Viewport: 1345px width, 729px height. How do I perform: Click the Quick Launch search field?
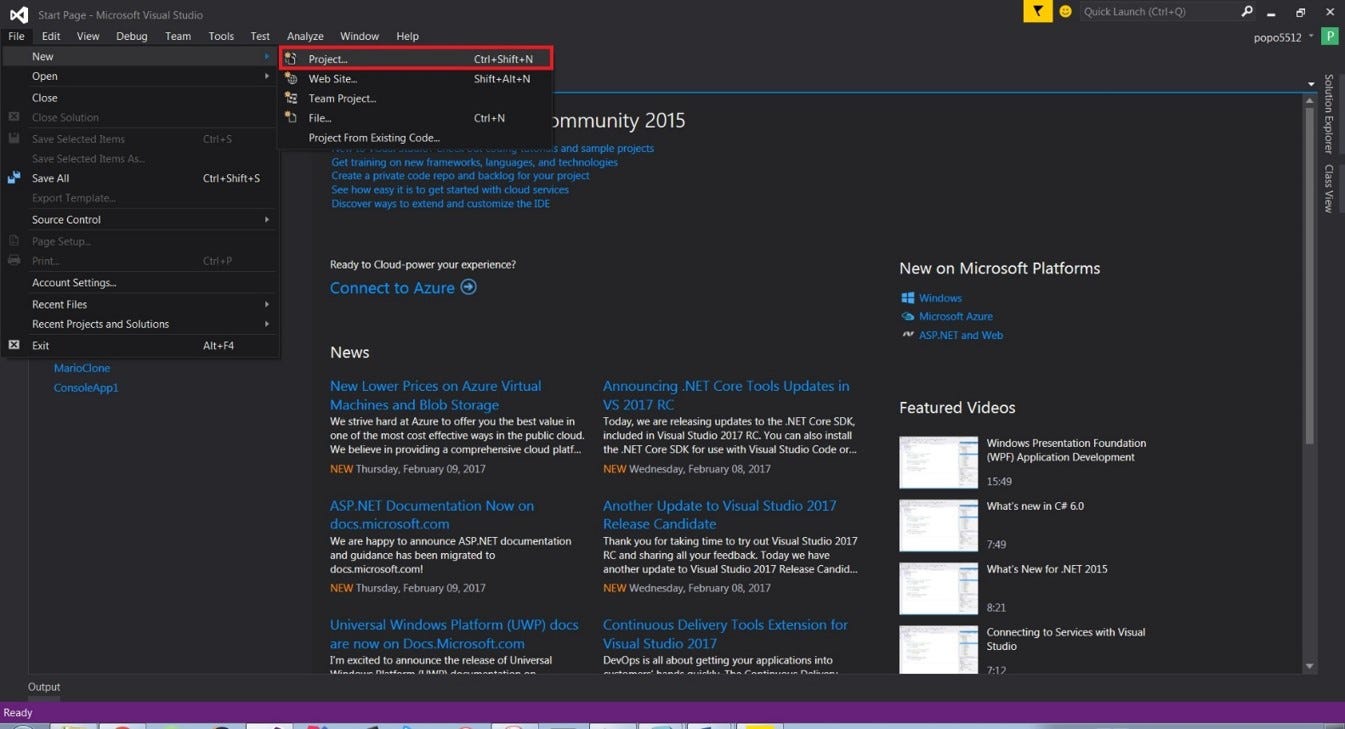click(1158, 11)
